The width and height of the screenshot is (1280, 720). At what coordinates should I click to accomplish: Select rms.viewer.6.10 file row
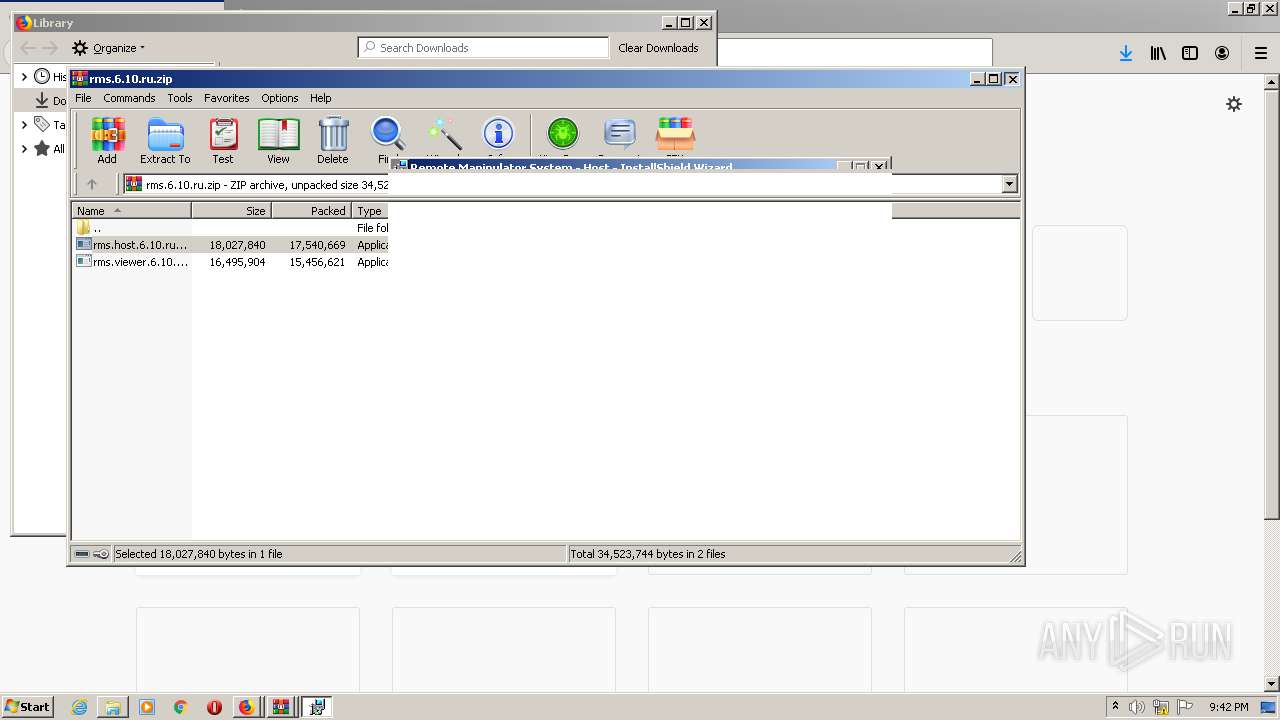tap(231, 262)
